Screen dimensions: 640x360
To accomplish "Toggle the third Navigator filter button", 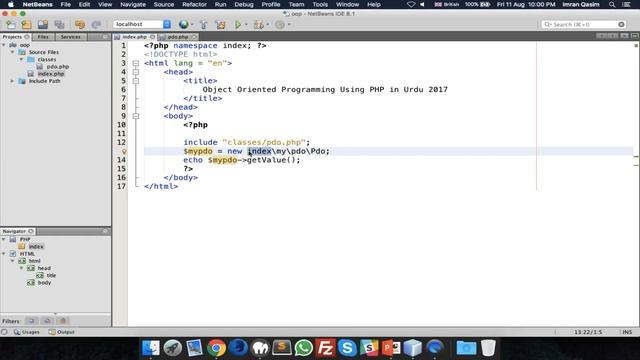I will [x=63, y=321].
